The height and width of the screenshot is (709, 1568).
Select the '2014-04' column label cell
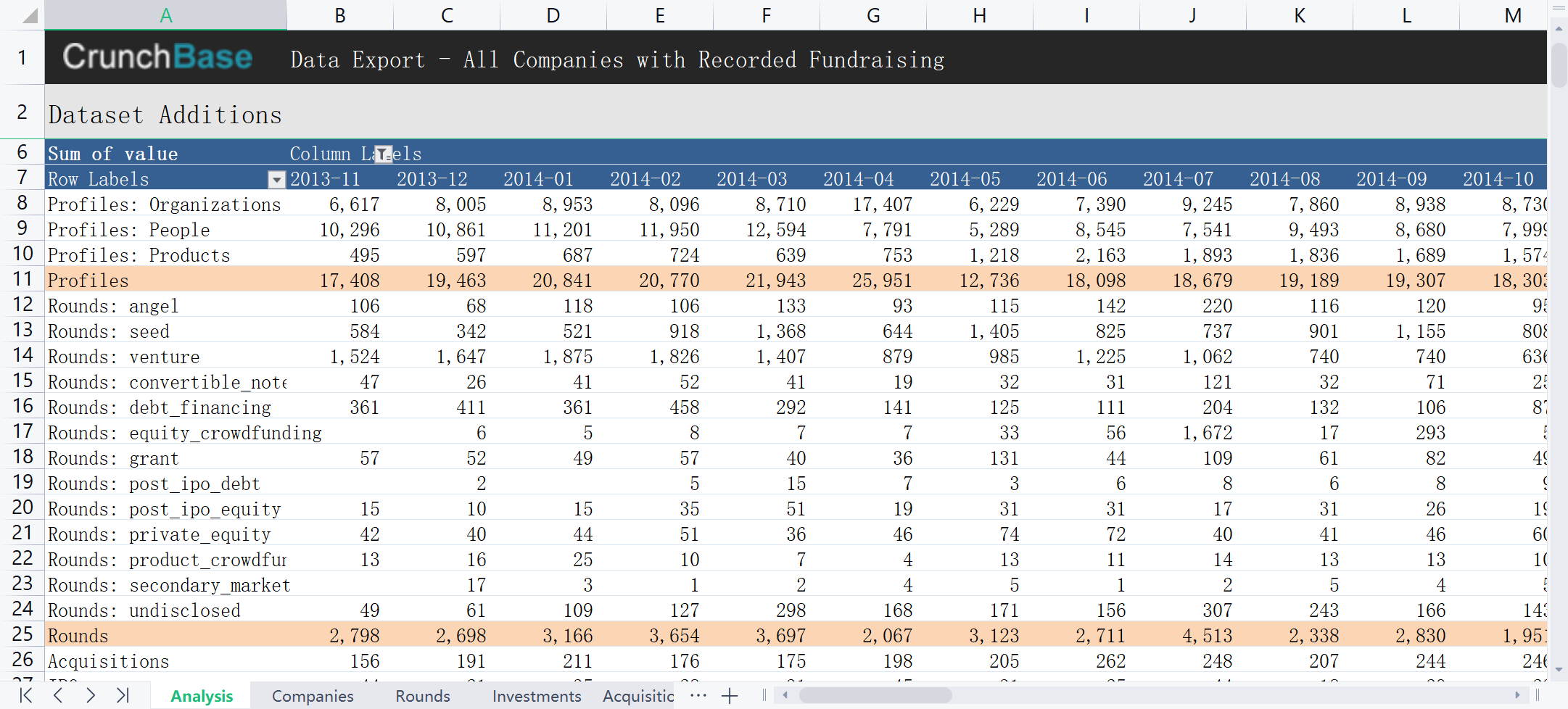(873, 179)
